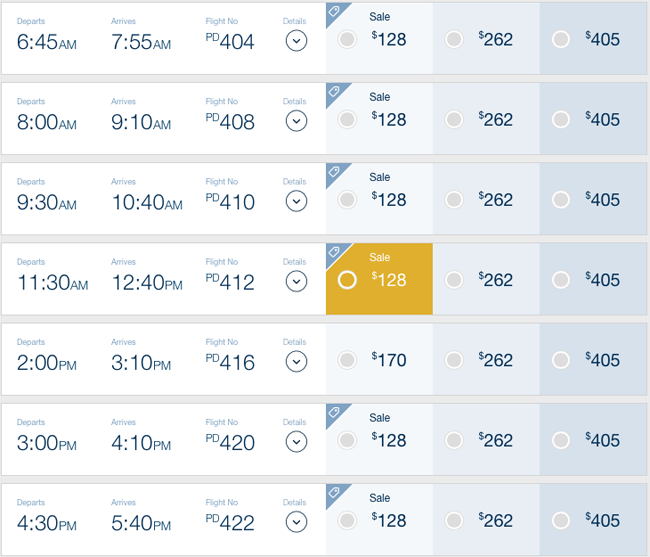Expand details for flight PD404

point(296,41)
